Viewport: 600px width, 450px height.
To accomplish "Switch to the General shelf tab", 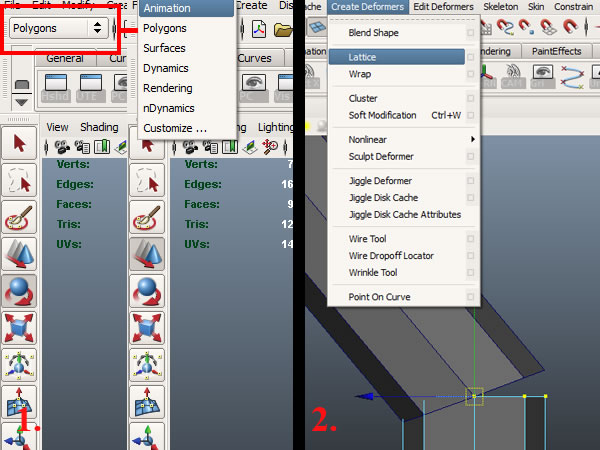I will 65,58.
